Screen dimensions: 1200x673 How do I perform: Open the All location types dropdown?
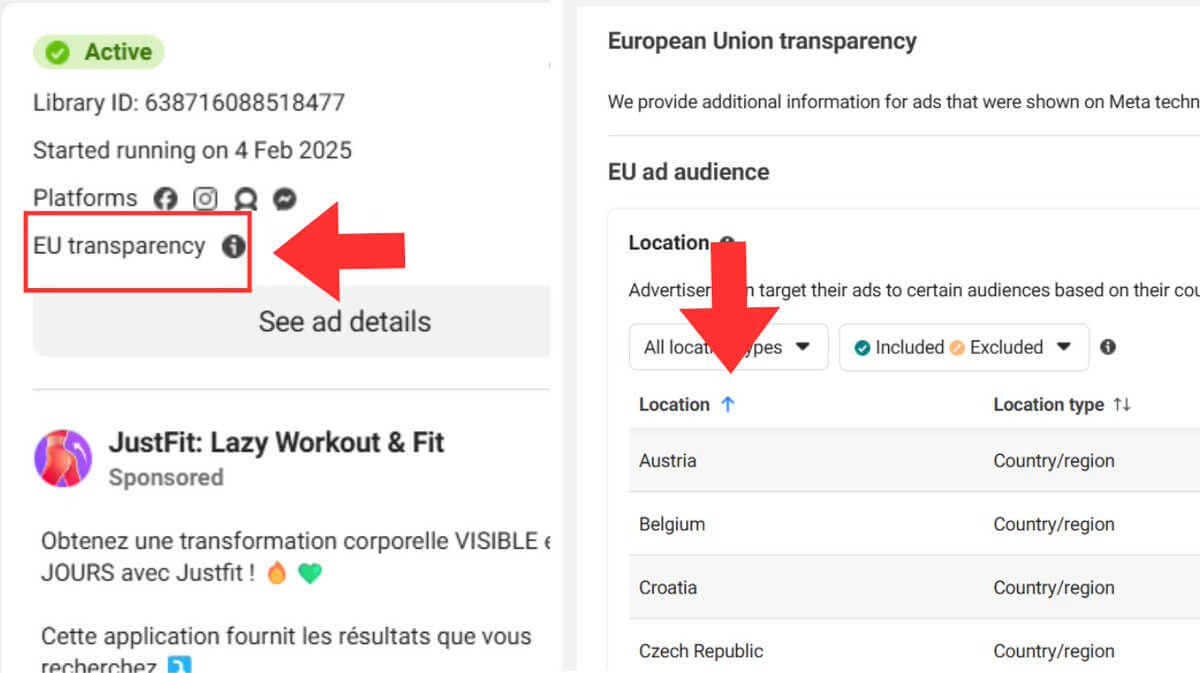728,347
